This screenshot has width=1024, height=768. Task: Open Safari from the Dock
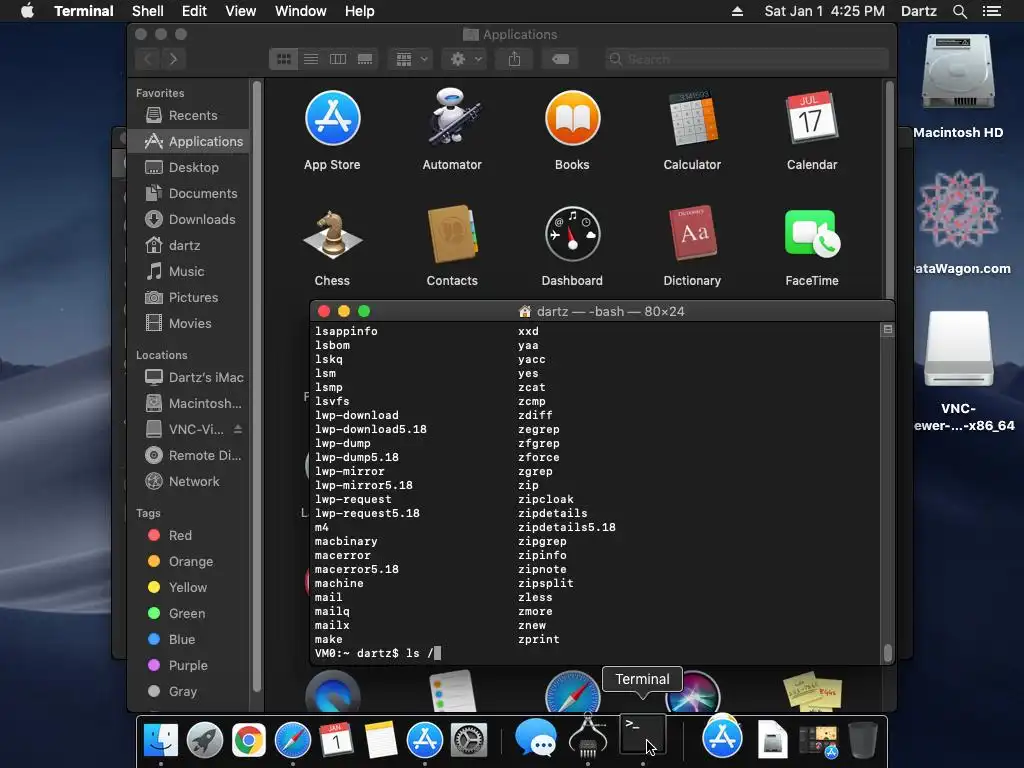[x=293, y=740]
